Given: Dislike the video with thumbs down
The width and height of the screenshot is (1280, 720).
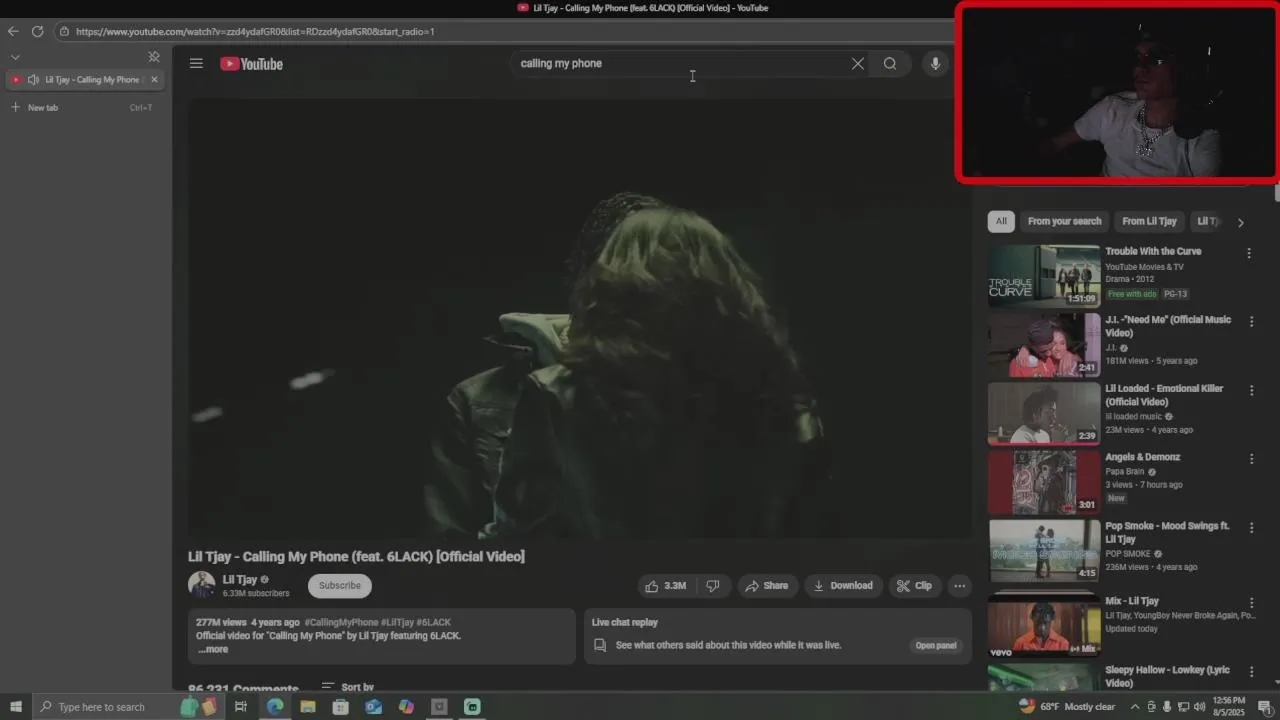Looking at the screenshot, I should (712, 586).
